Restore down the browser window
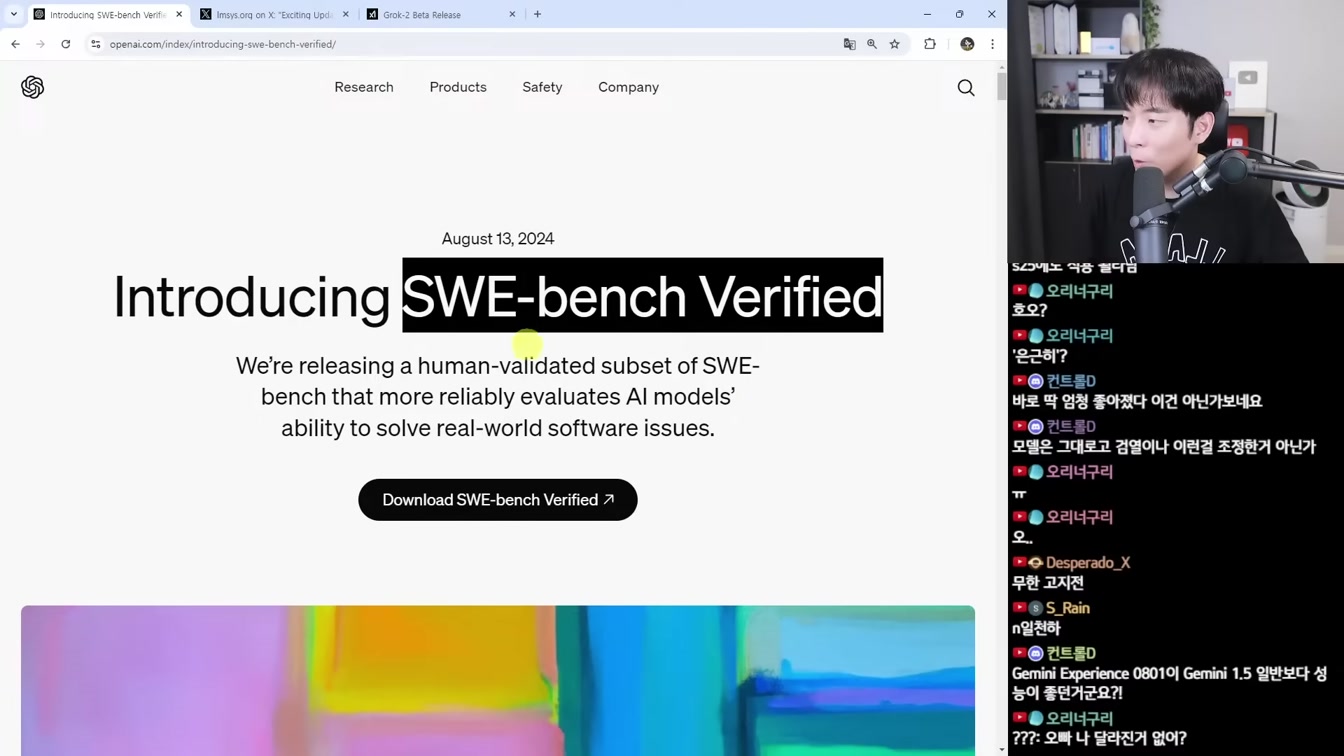 pyautogui.click(x=959, y=14)
